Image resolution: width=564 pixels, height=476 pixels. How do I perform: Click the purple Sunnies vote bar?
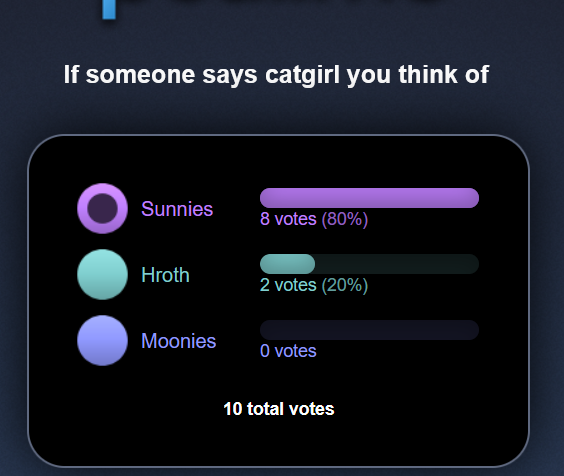369,198
